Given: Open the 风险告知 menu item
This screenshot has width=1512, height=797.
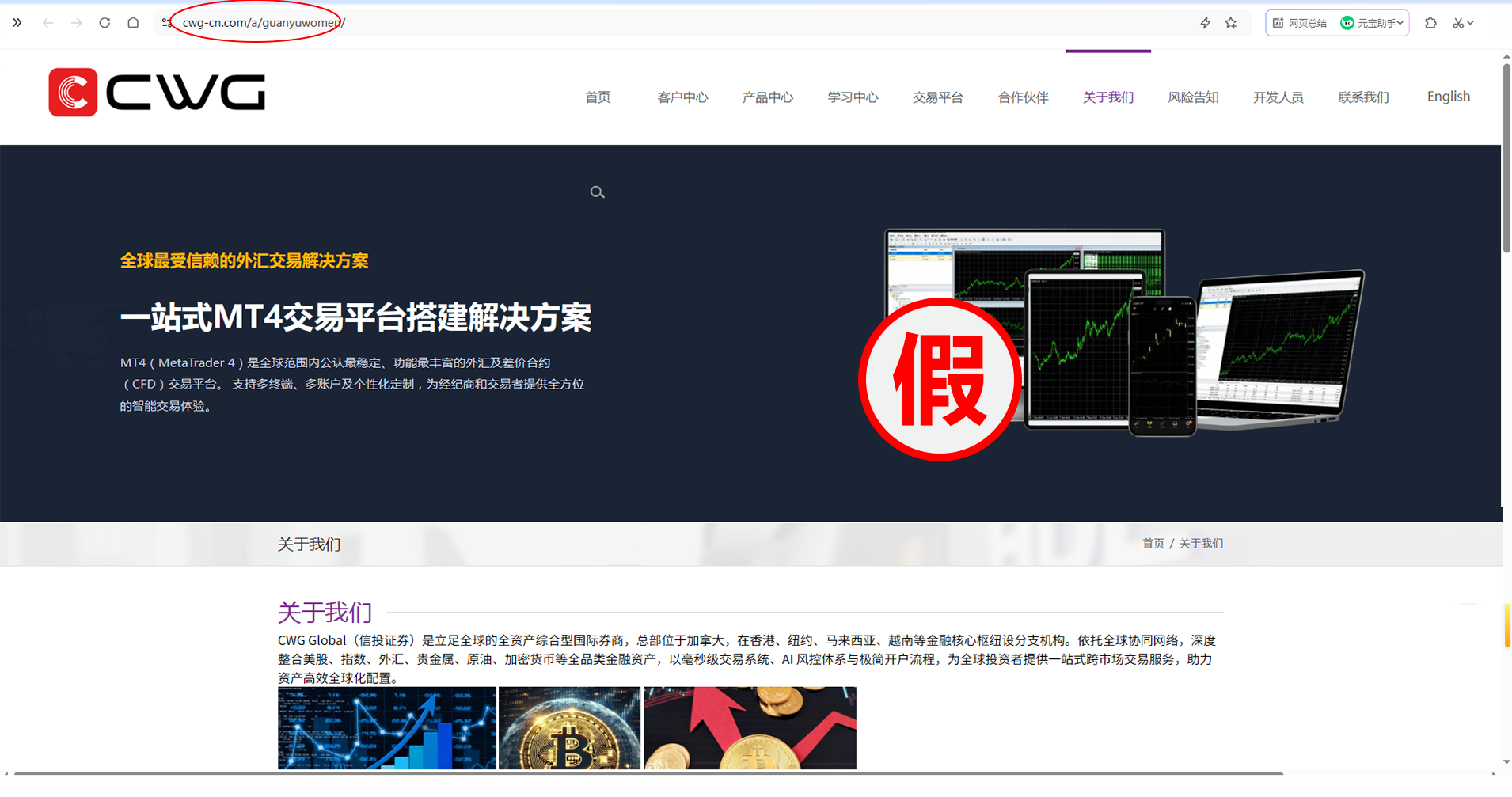Looking at the screenshot, I should [1193, 97].
